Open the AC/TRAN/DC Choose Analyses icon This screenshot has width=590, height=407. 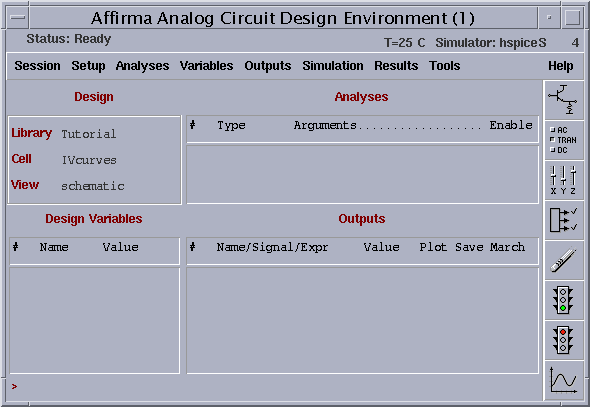click(x=564, y=140)
